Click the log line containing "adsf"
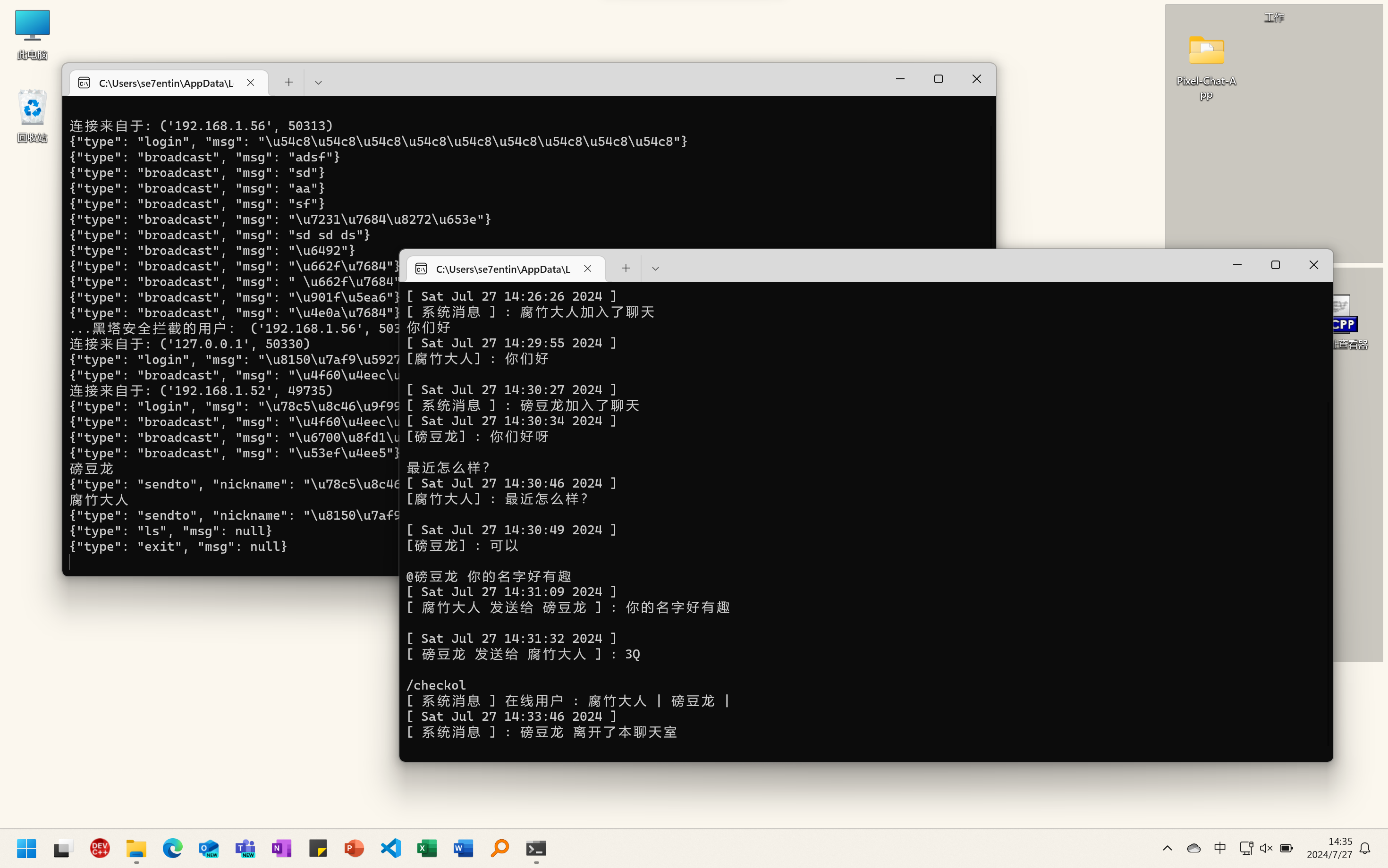This screenshot has height=868, width=1388. 205,157
